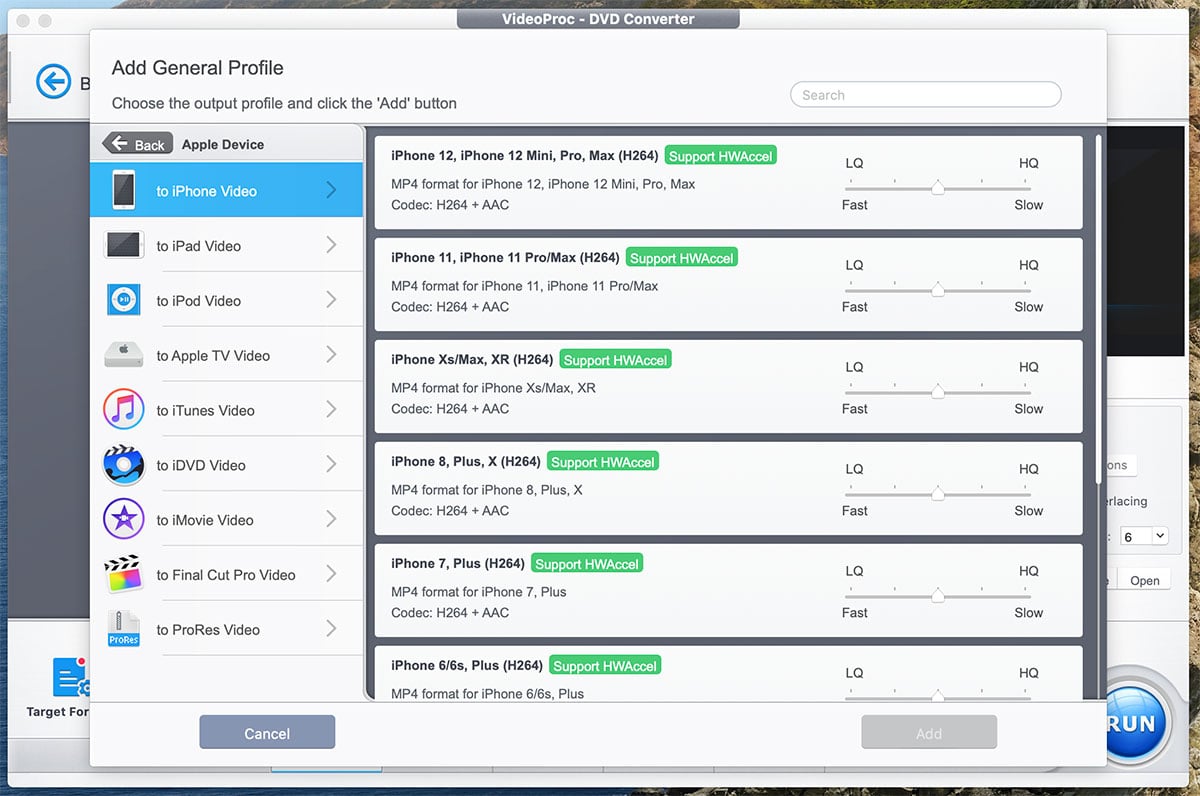
Task: Expand the to iDVD Video chevron
Action: tap(331, 465)
